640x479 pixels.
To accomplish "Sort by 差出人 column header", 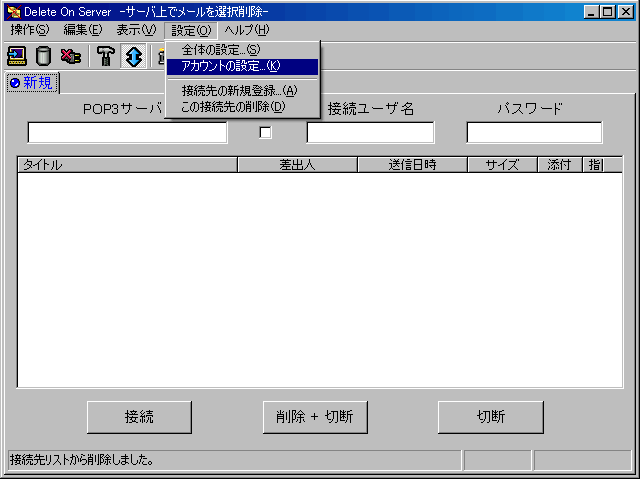I will pos(297,165).
